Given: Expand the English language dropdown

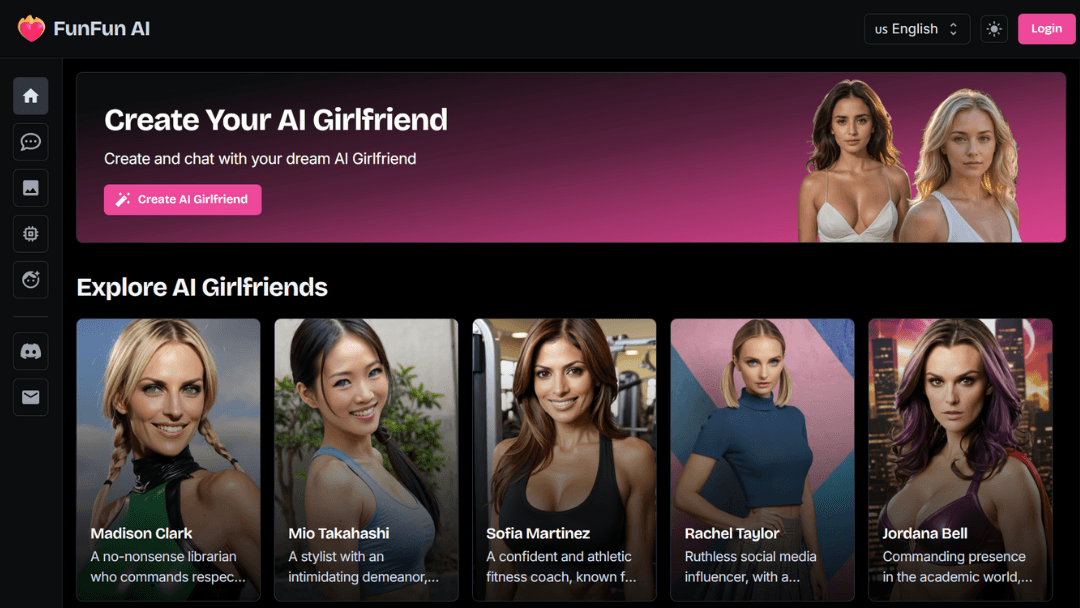Looking at the screenshot, I should click(x=917, y=29).
